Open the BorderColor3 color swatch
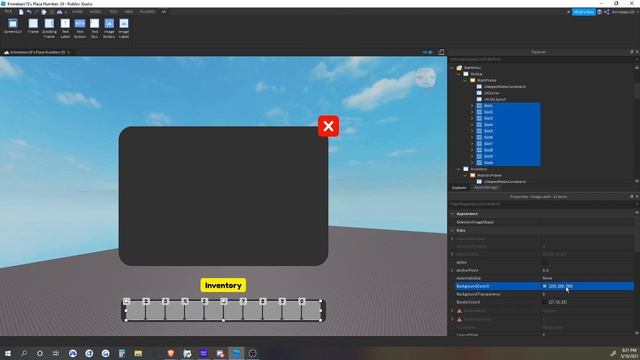 coord(544,302)
